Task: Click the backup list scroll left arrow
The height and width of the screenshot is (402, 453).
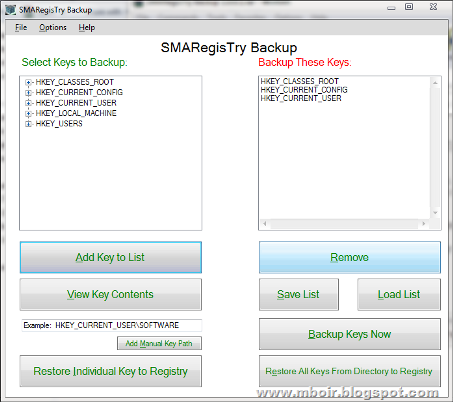Action: tap(265, 224)
